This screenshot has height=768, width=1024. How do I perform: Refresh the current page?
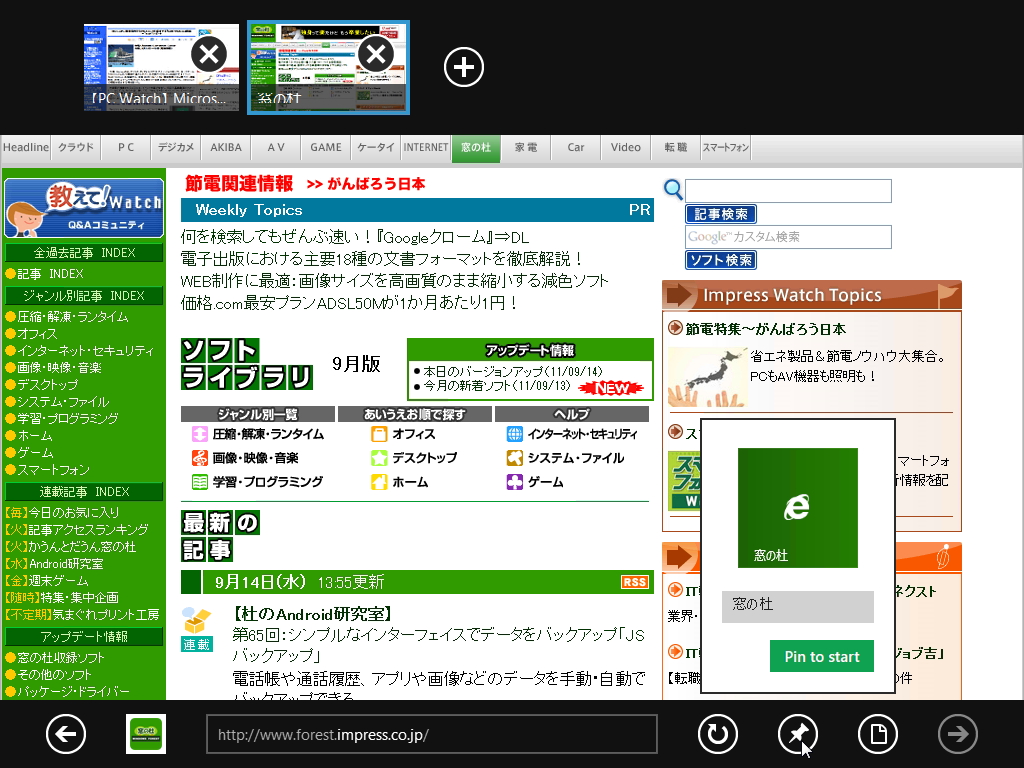pos(717,734)
